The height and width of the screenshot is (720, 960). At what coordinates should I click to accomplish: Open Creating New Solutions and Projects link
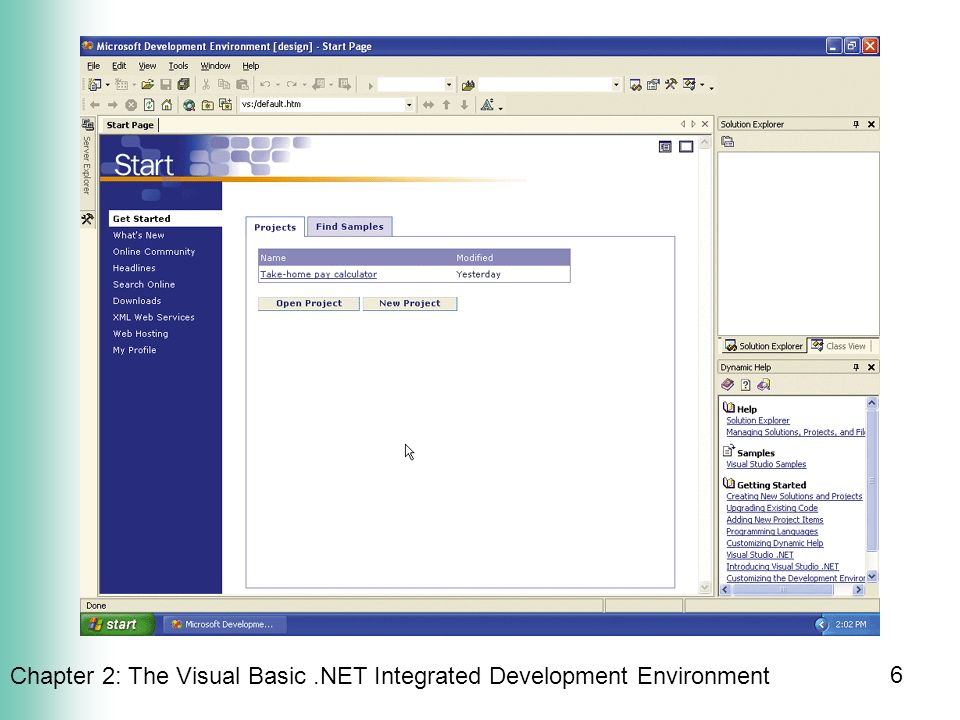[794, 497]
